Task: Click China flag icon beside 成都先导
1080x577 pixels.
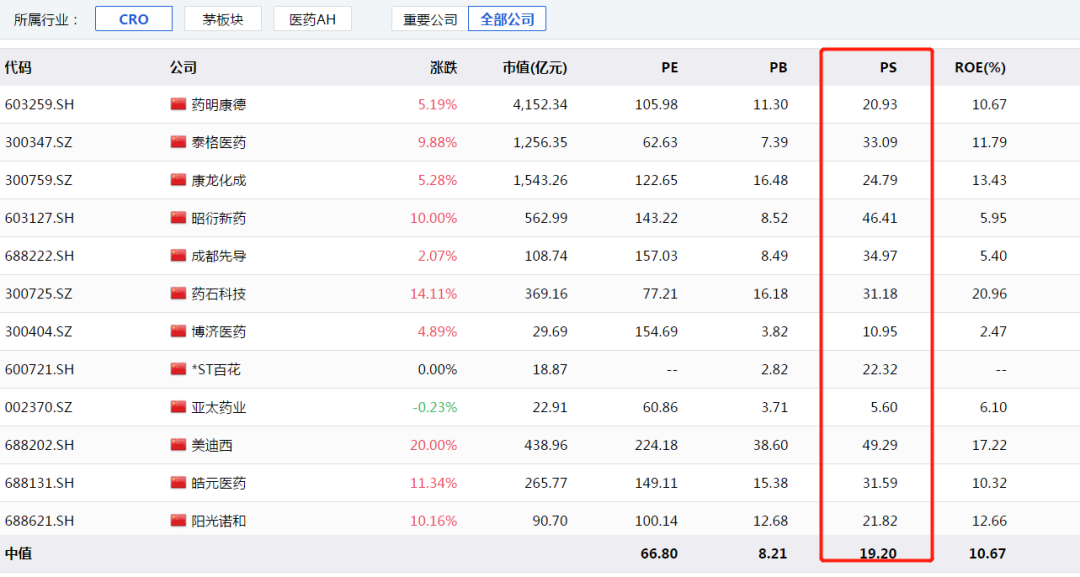Action: pyautogui.click(x=178, y=255)
